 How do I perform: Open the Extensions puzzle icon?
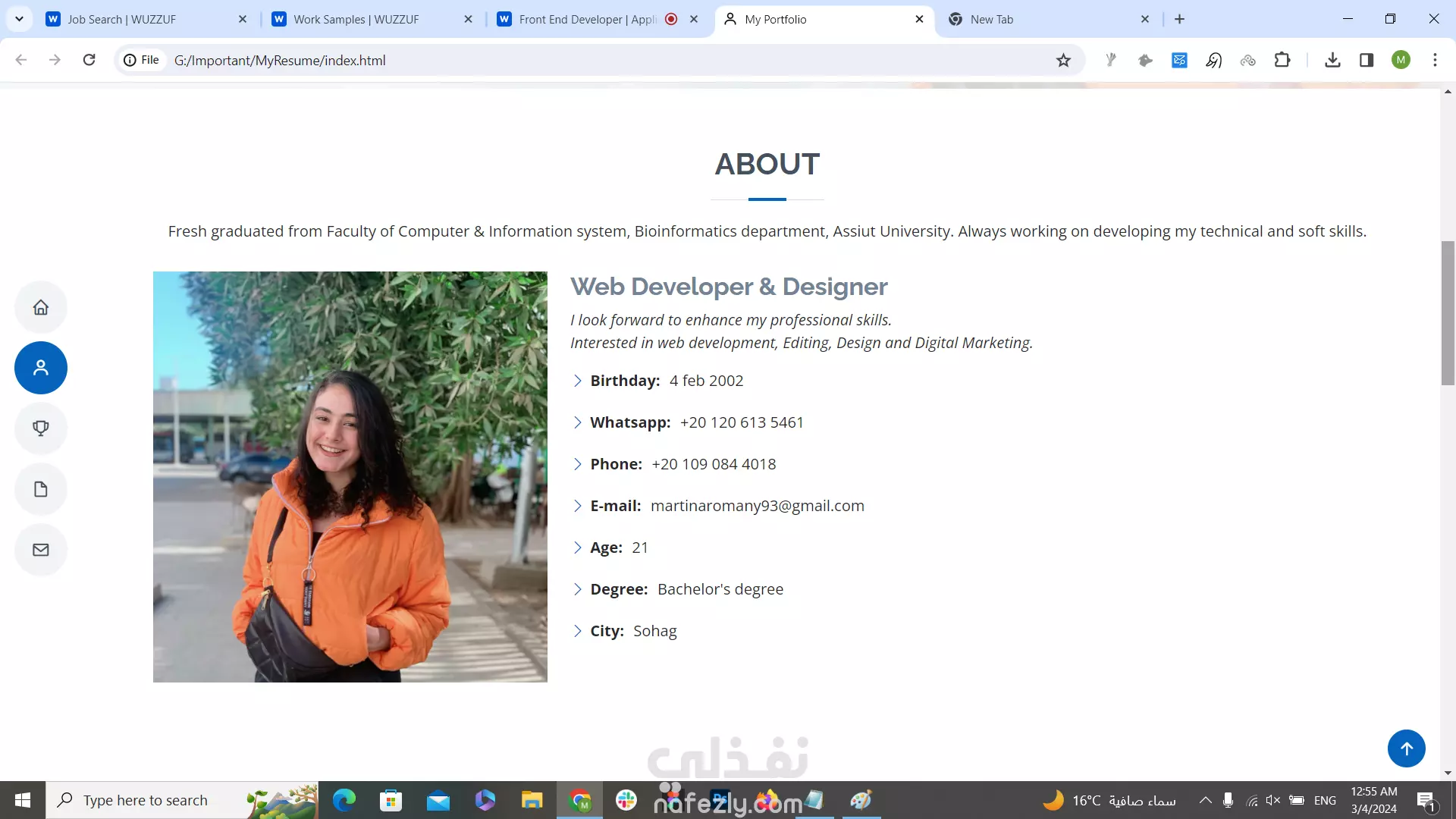coord(1282,60)
